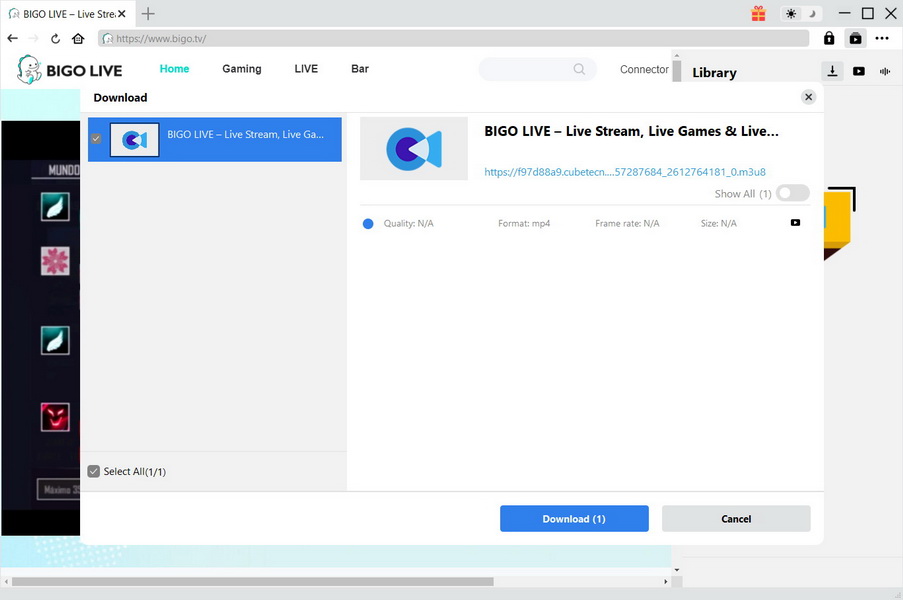This screenshot has height=600, width=903.
Task: Open the Bar tab
Action: pyautogui.click(x=360, y=69)
